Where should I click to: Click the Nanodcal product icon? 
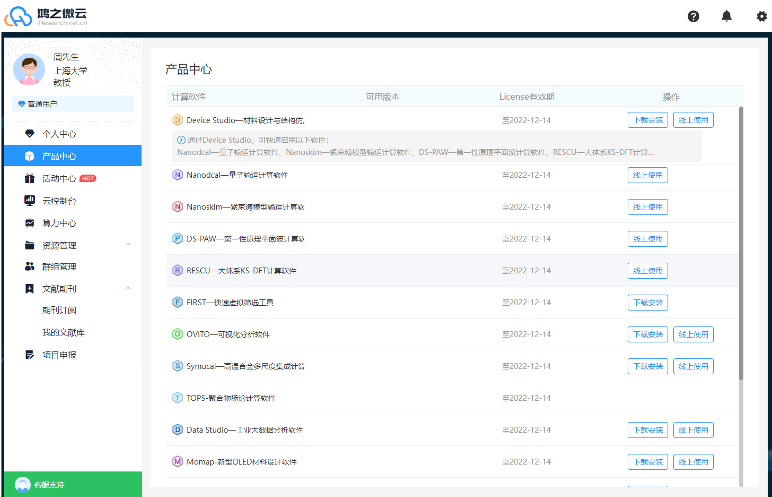tap(178, 175)
